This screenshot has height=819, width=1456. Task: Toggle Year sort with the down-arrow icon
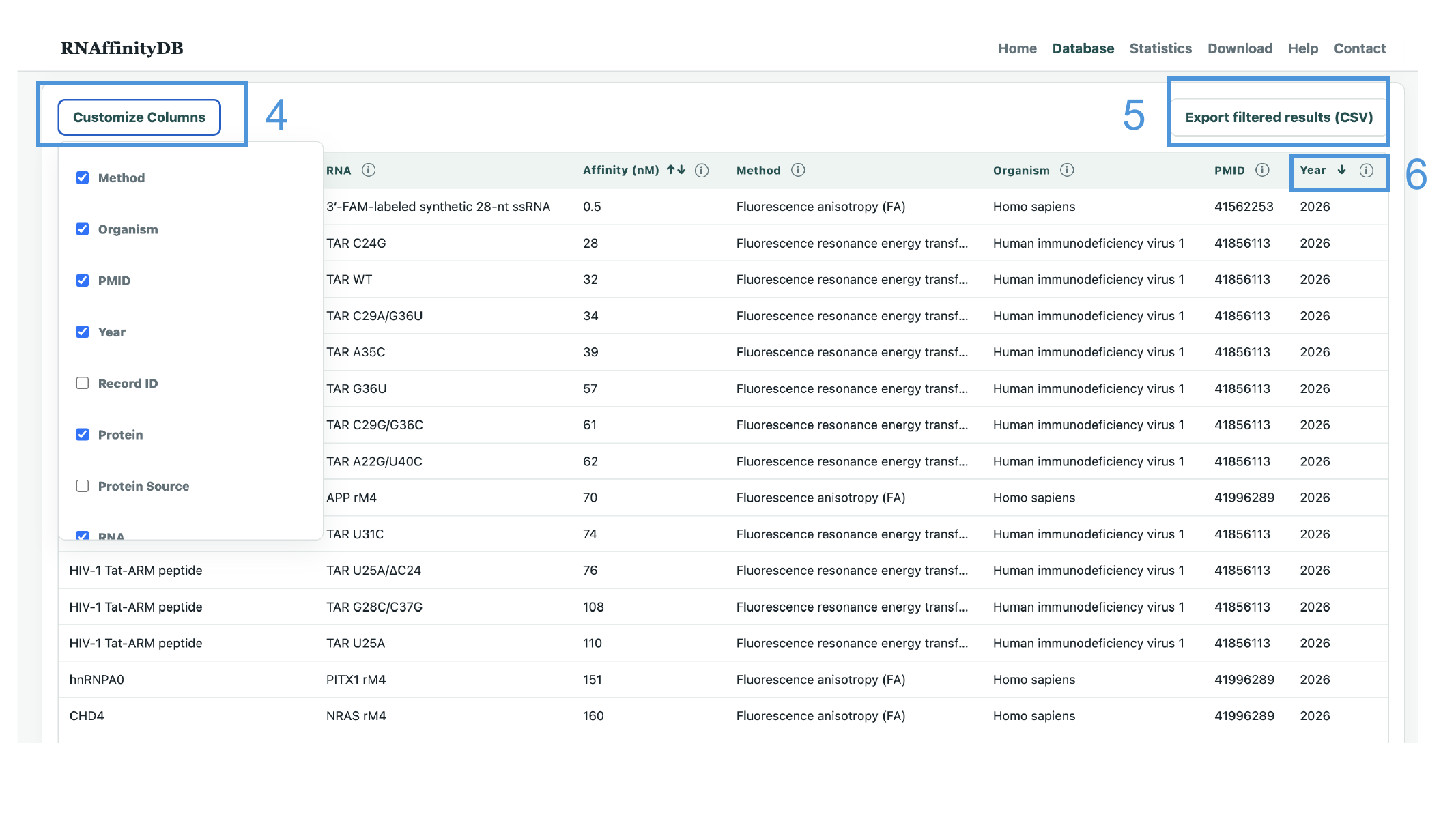coord(1341,170)
